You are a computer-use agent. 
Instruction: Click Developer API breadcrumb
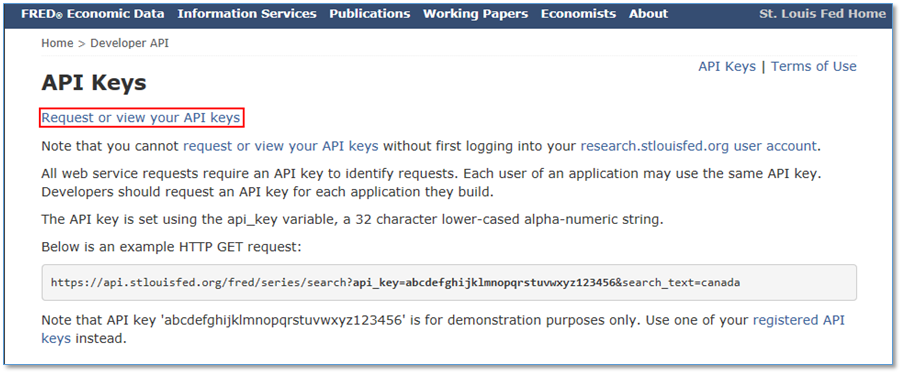click(x=129, y=43)
